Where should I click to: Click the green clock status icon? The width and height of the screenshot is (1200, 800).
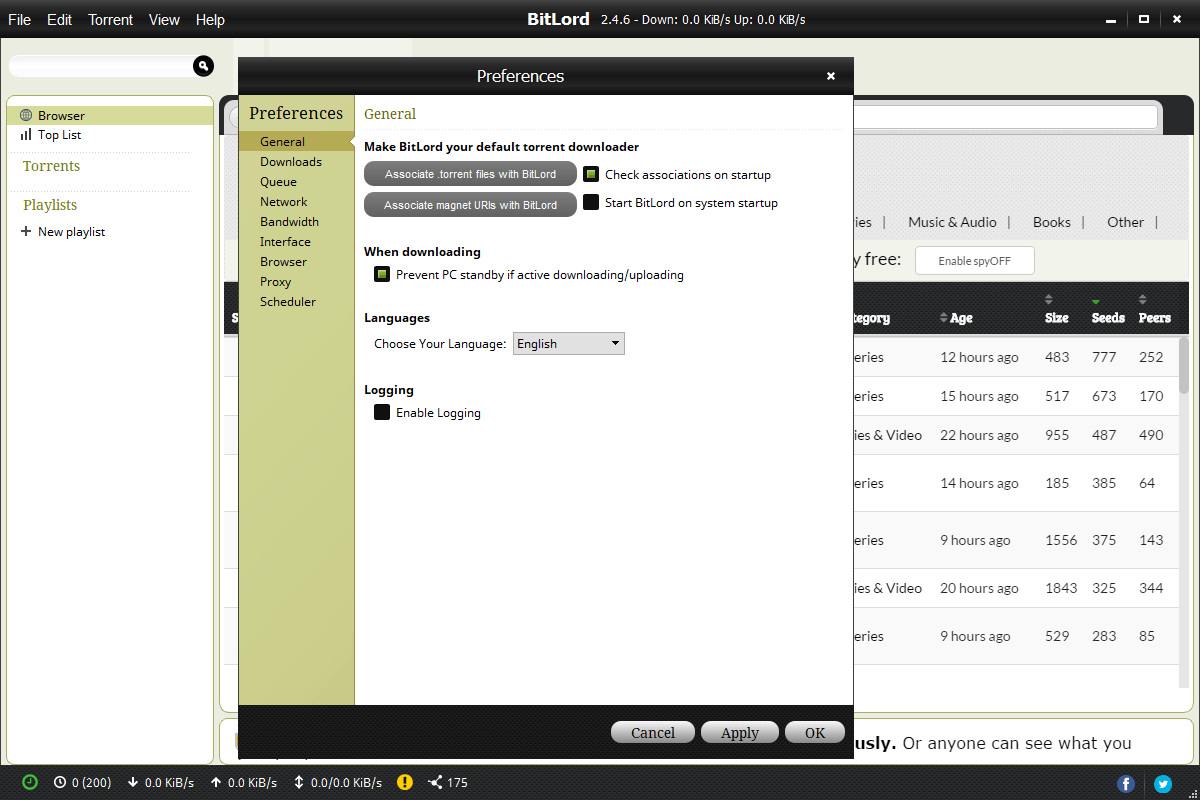(x=30, y=782)
